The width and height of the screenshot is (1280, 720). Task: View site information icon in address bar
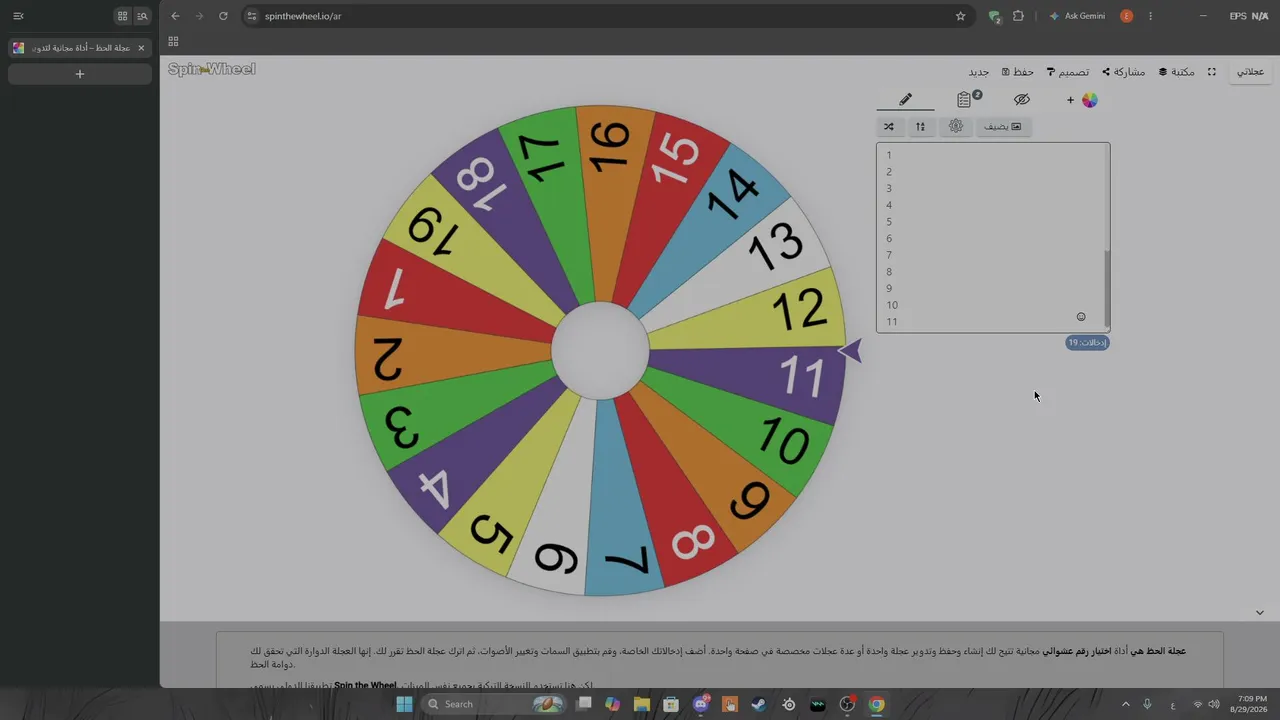pos(253,16)
